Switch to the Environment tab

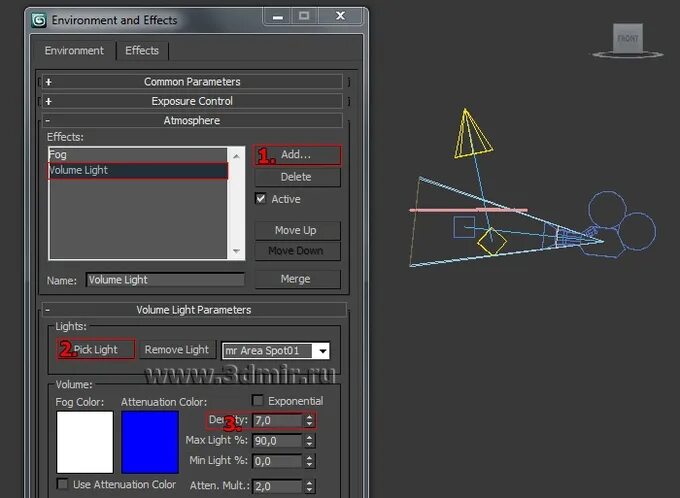click(74, 51)
